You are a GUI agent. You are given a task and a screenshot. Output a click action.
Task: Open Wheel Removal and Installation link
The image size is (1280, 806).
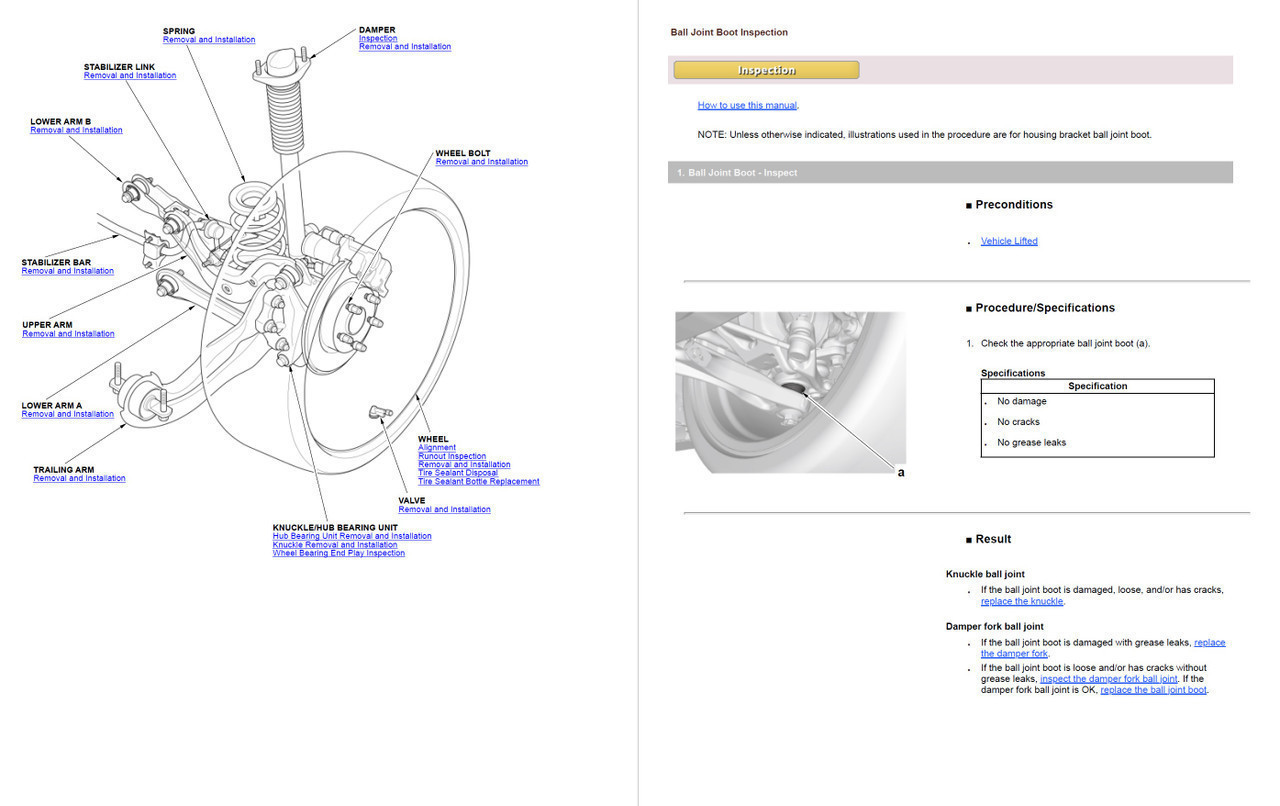click(x=464, y=465)
